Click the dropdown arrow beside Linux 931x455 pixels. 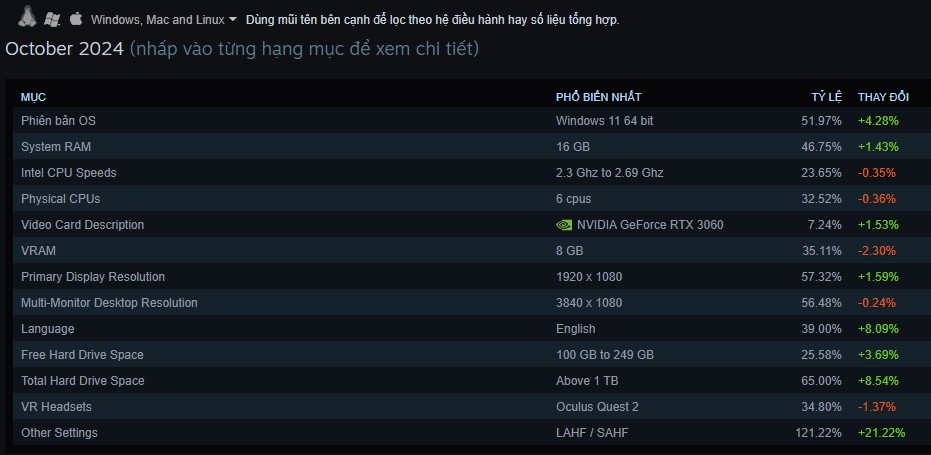point(232,20)
